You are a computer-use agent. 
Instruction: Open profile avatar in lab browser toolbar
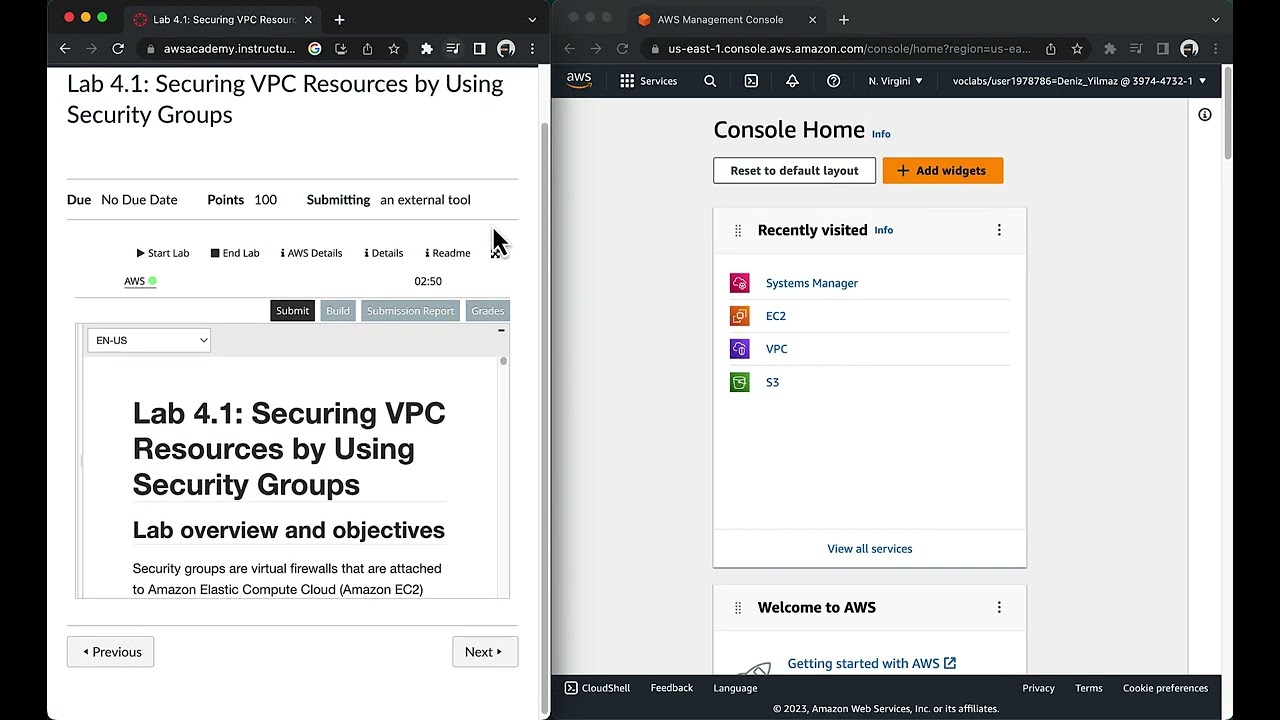pyautogui.click(x=506, y=48)
